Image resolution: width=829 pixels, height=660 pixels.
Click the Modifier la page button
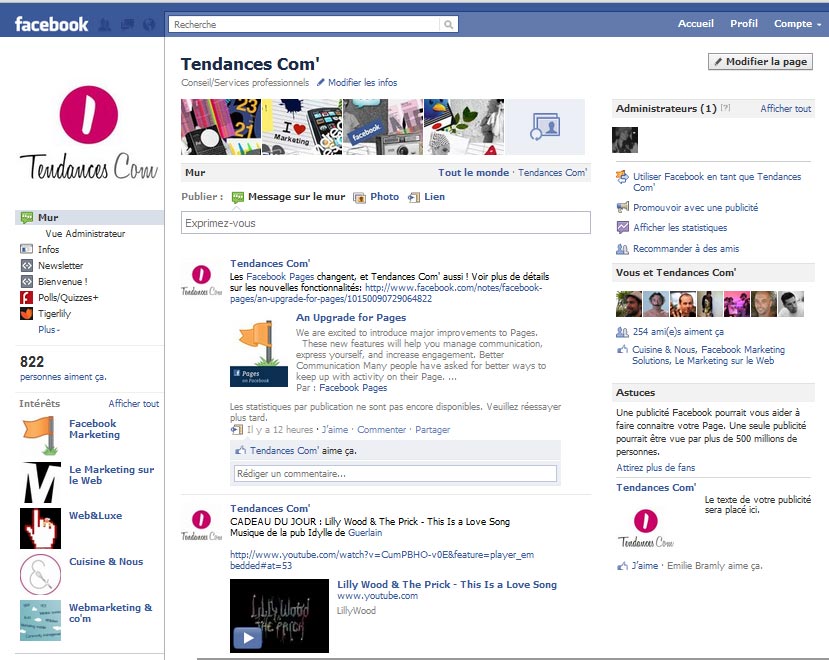click(760, 61)
